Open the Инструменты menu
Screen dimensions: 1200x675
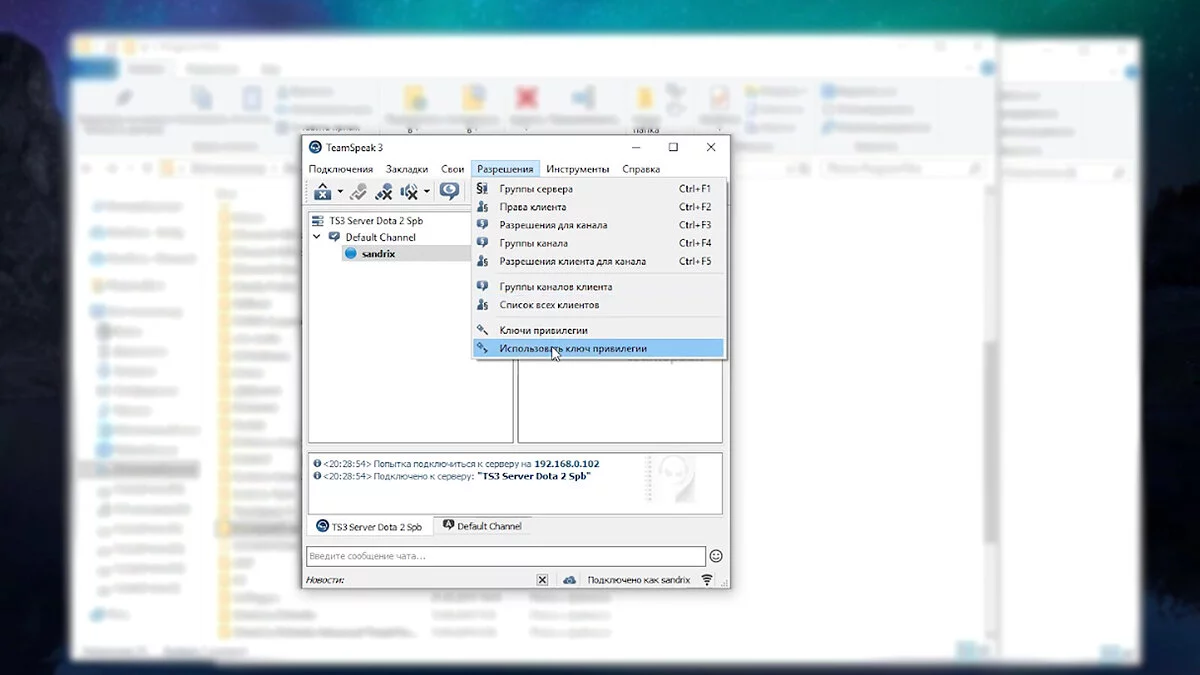pyautogui.click(x=577, y=169)
